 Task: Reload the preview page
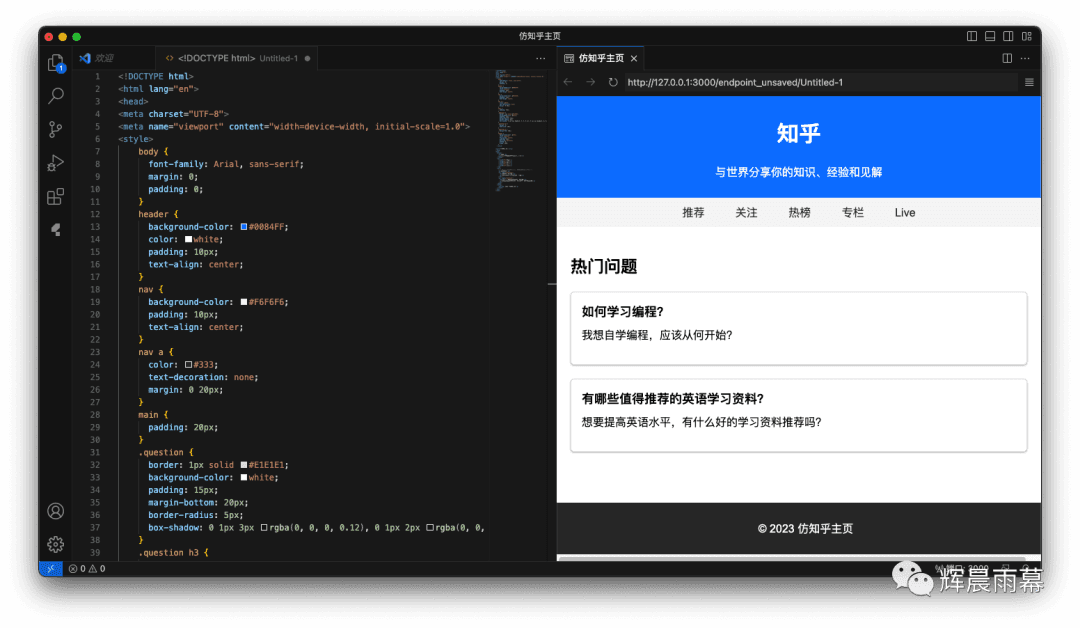[x=613, y=82]
